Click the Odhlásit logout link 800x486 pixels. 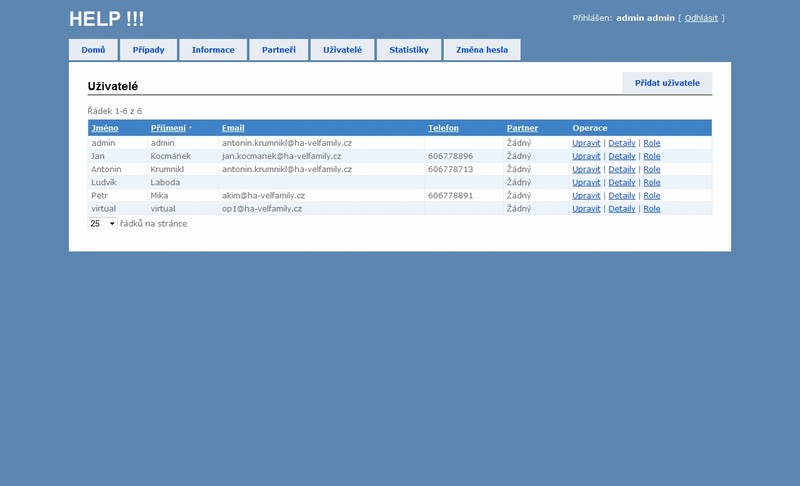click(701, 18)
